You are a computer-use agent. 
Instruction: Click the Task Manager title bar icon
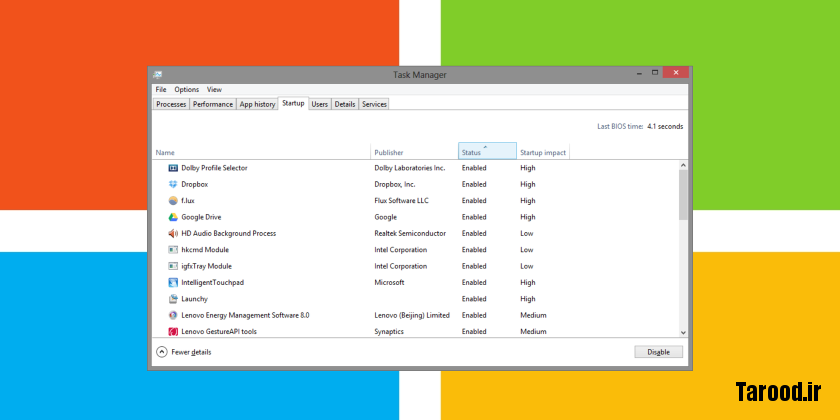click(x=158, y=74)
